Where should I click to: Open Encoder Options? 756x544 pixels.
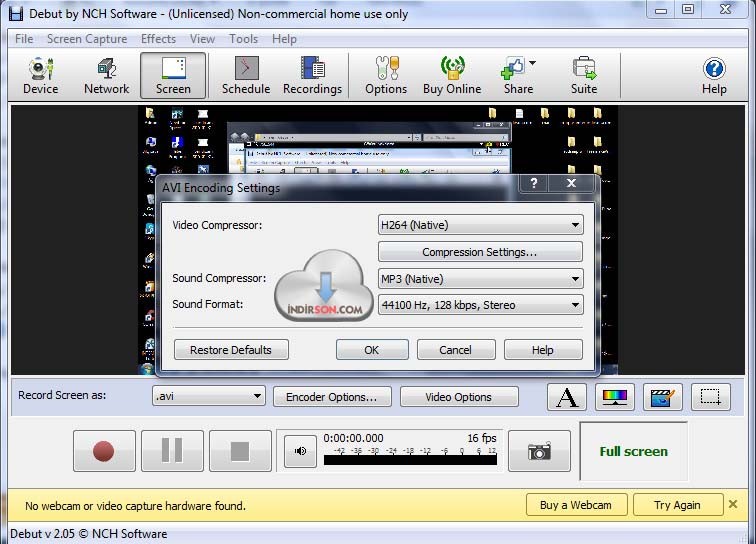pos(332,397)
